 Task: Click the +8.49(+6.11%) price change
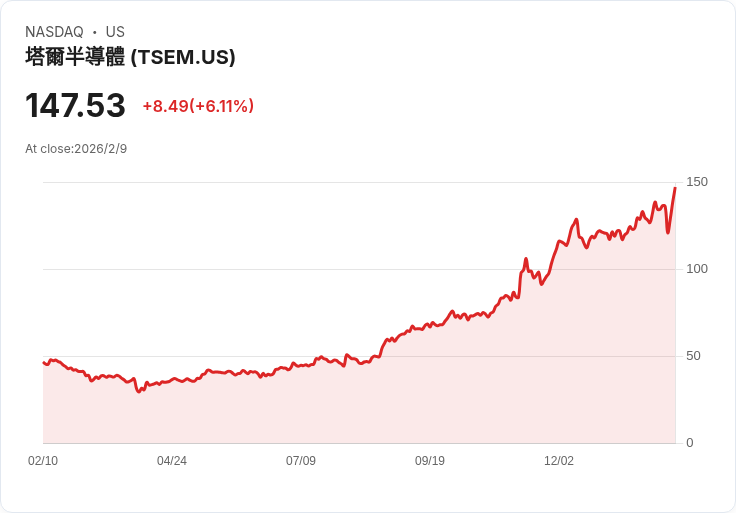198,106
